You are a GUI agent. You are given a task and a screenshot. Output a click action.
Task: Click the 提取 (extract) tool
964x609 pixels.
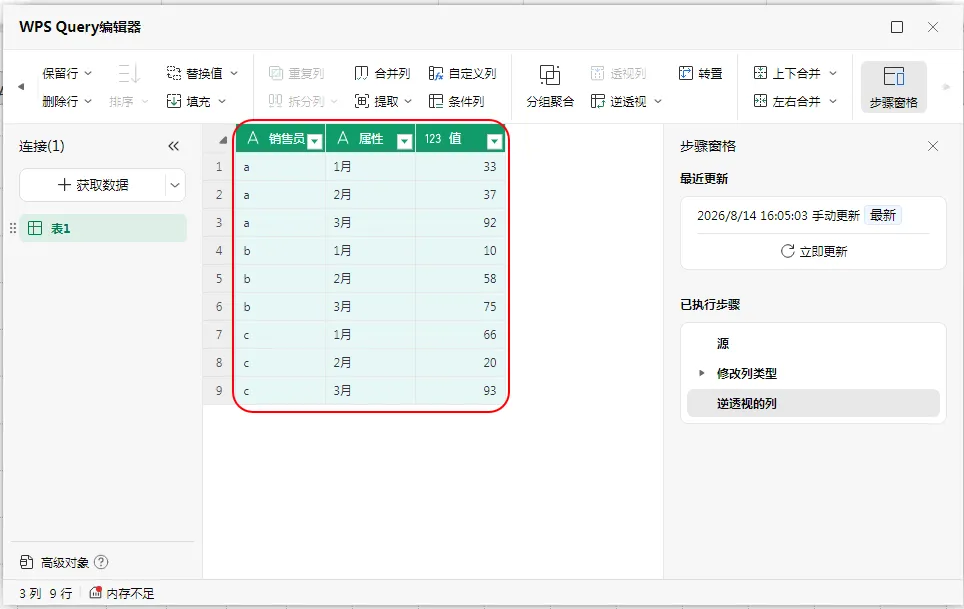coord(377,101)
